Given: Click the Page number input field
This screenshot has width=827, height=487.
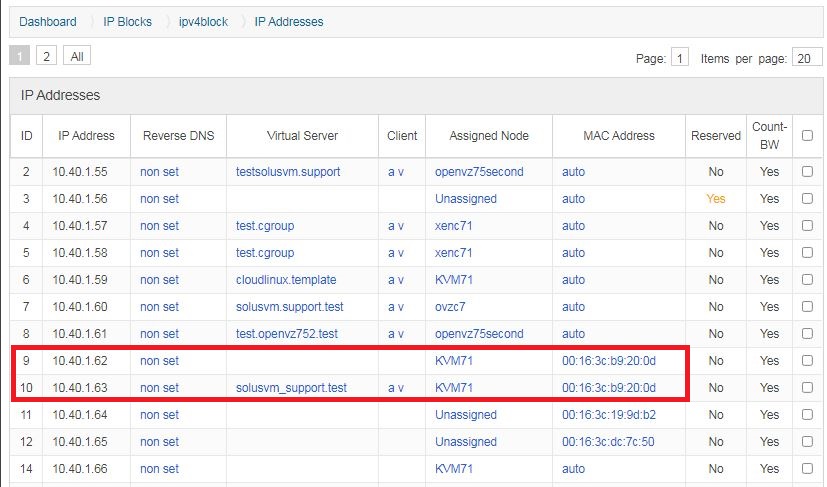Looking at the screenshot, I should [x=680, y=59].
